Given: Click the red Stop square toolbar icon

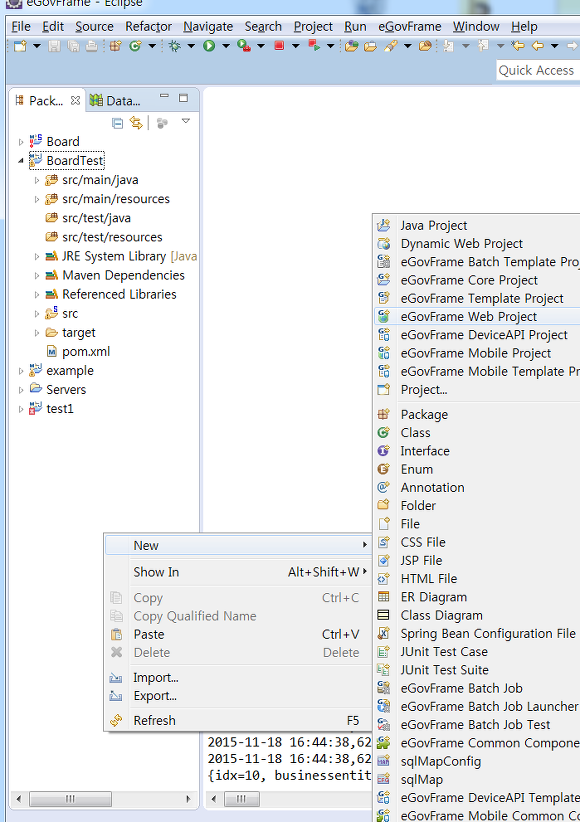Looking at the screenshot, I should coord(279,46).
